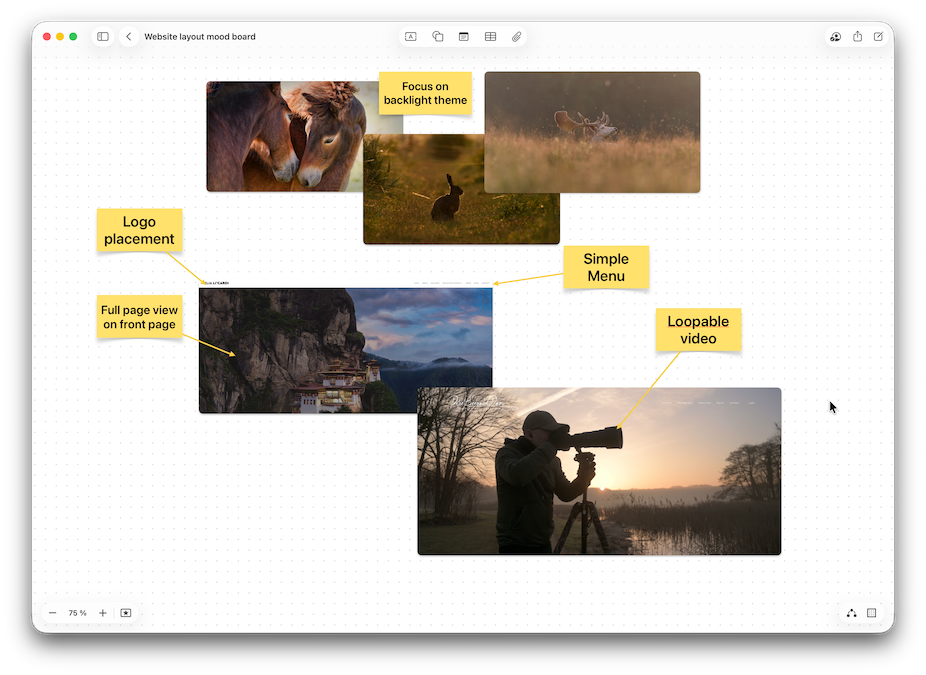This screenshot has height=675, width=926.
Task: Select the Loopable video sticky note
Action: click(x=698, y=329)
